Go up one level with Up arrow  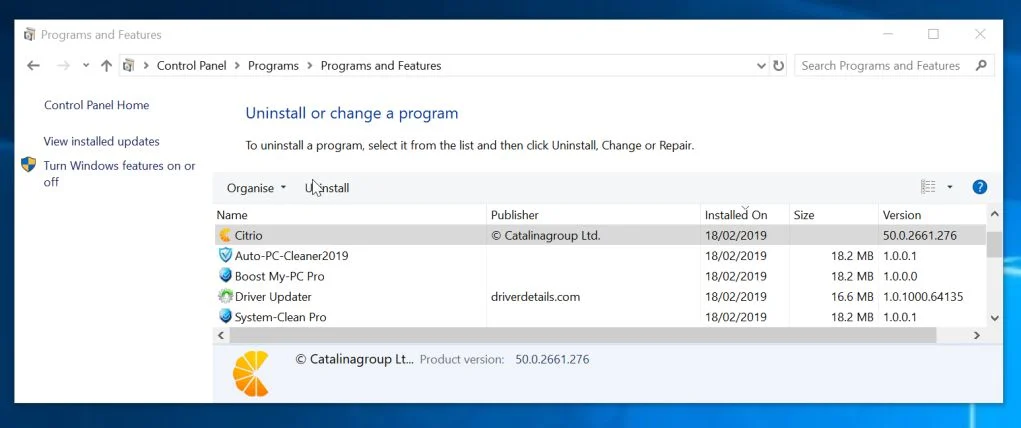coord(107,66)
